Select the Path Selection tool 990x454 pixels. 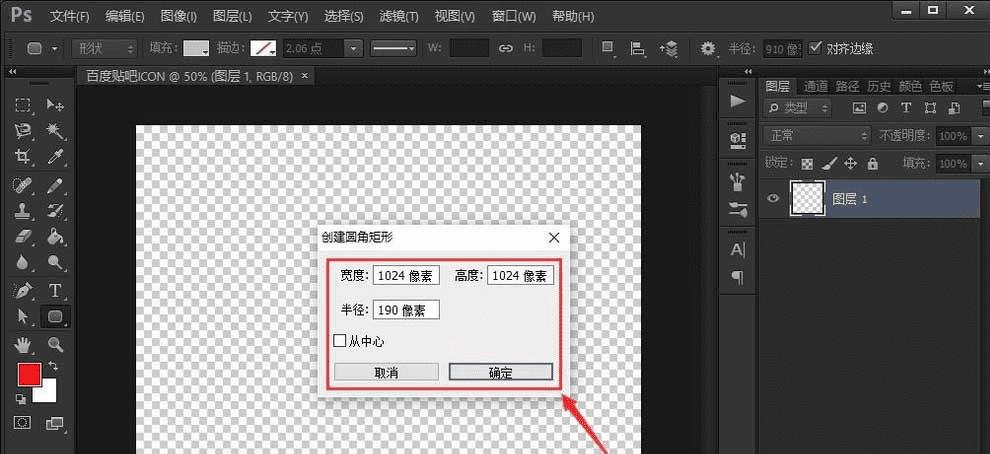pyautogui.click(x=23, y=316)
